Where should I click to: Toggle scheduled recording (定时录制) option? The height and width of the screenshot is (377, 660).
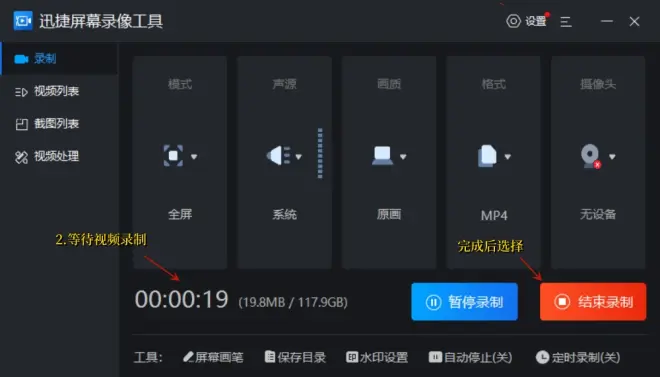(578, 357)
